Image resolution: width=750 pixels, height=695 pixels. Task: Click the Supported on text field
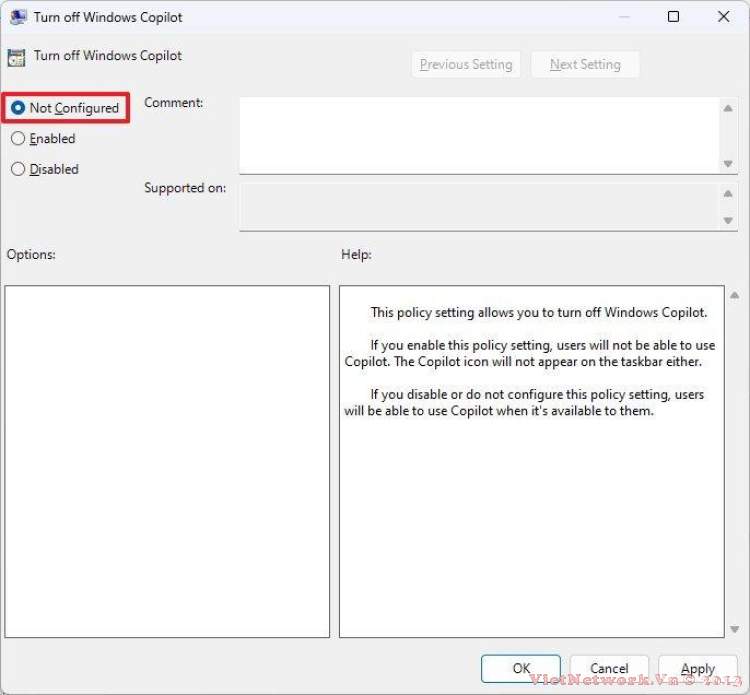pos(479,207)
